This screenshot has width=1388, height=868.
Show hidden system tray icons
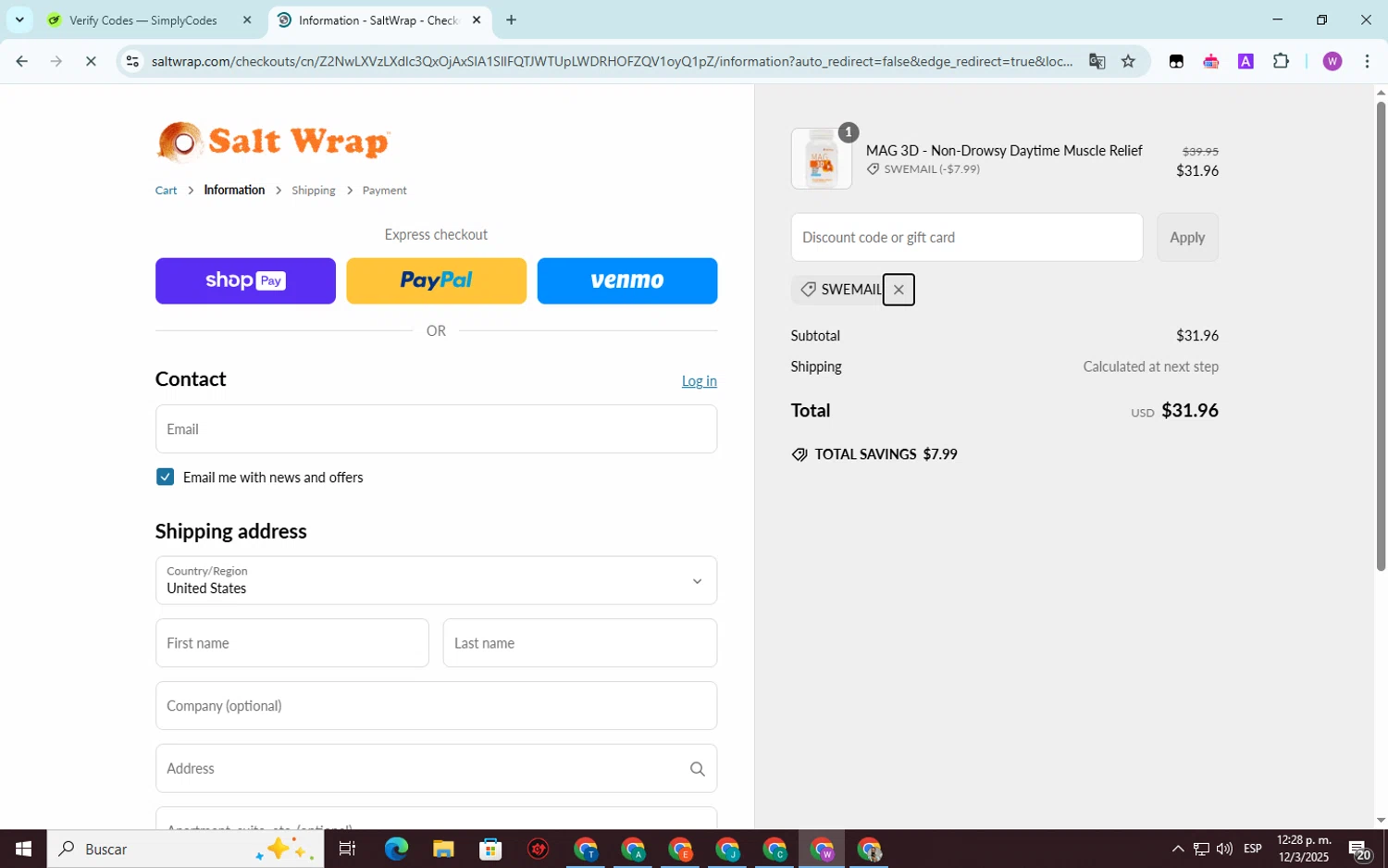(1177, 849)
